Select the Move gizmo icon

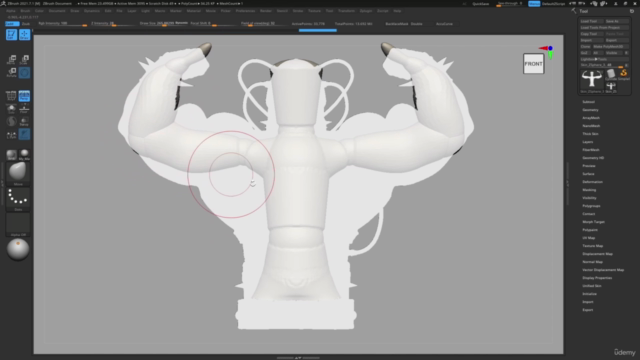(x=11, y=60)
